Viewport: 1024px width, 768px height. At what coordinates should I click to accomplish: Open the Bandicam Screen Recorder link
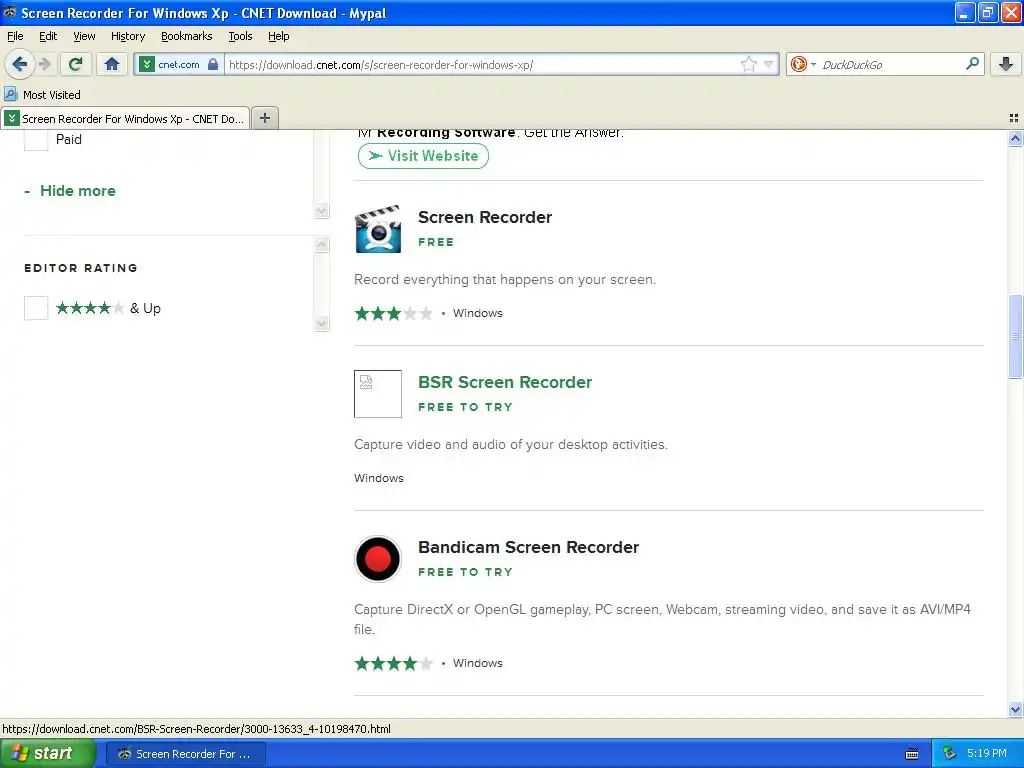tap(528, 547)
